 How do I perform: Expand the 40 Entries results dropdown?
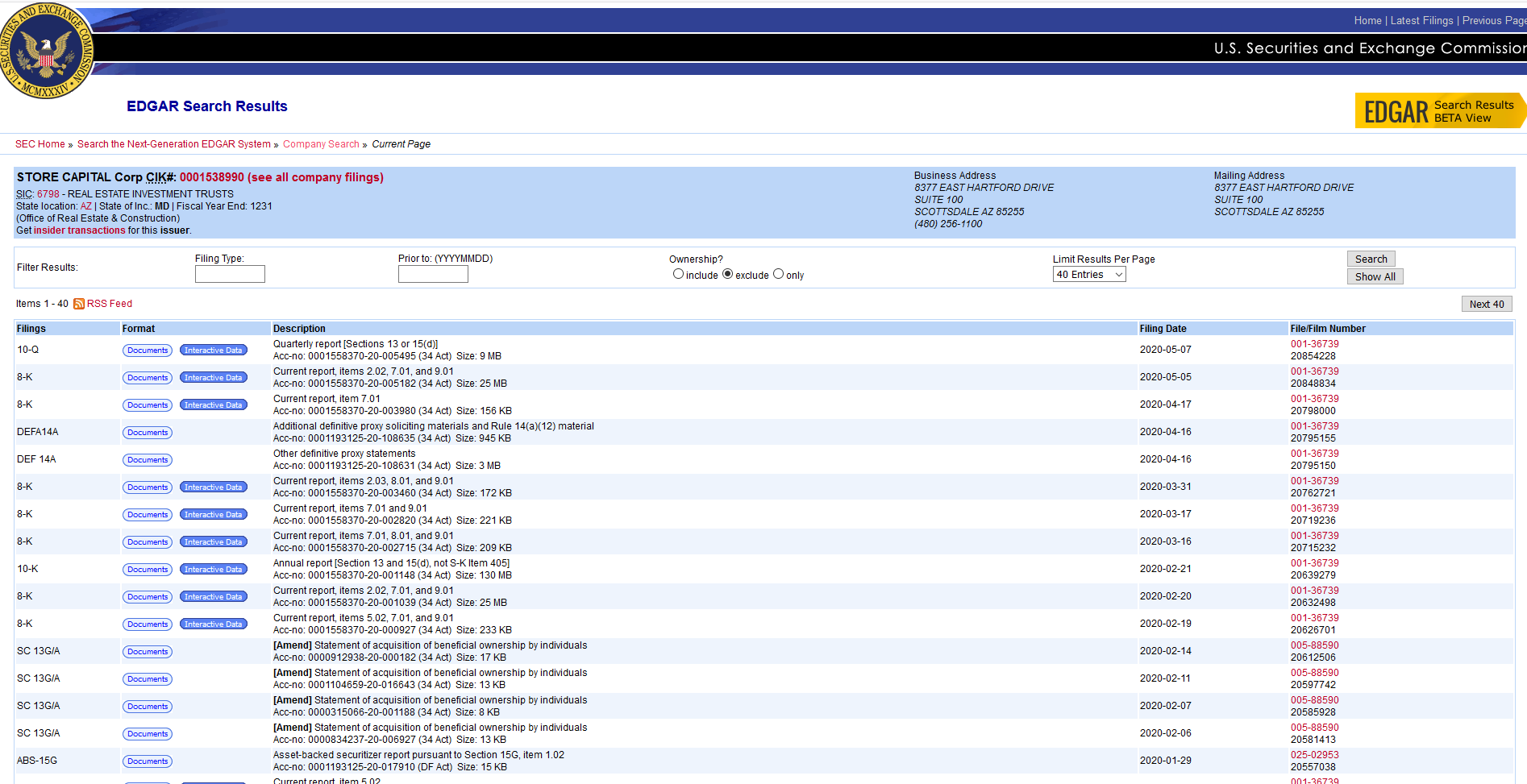[1089, 275]
